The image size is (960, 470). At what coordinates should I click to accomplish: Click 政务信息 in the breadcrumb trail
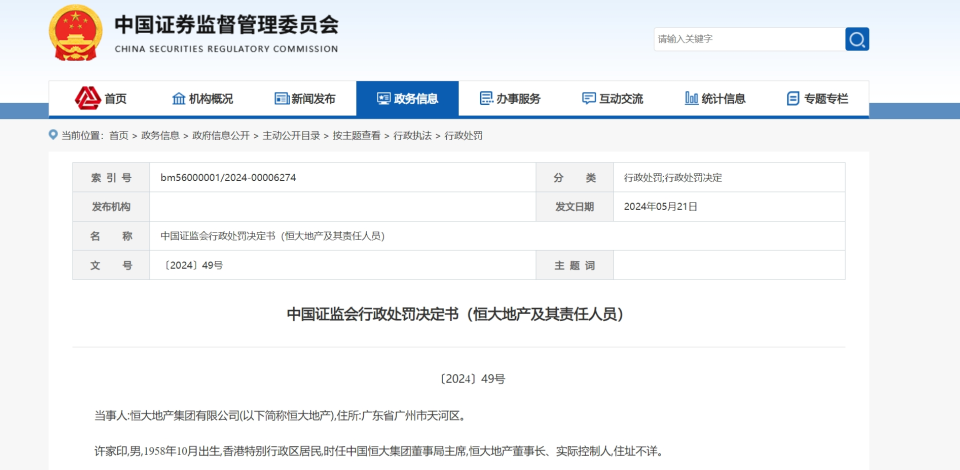click(160, 136)
